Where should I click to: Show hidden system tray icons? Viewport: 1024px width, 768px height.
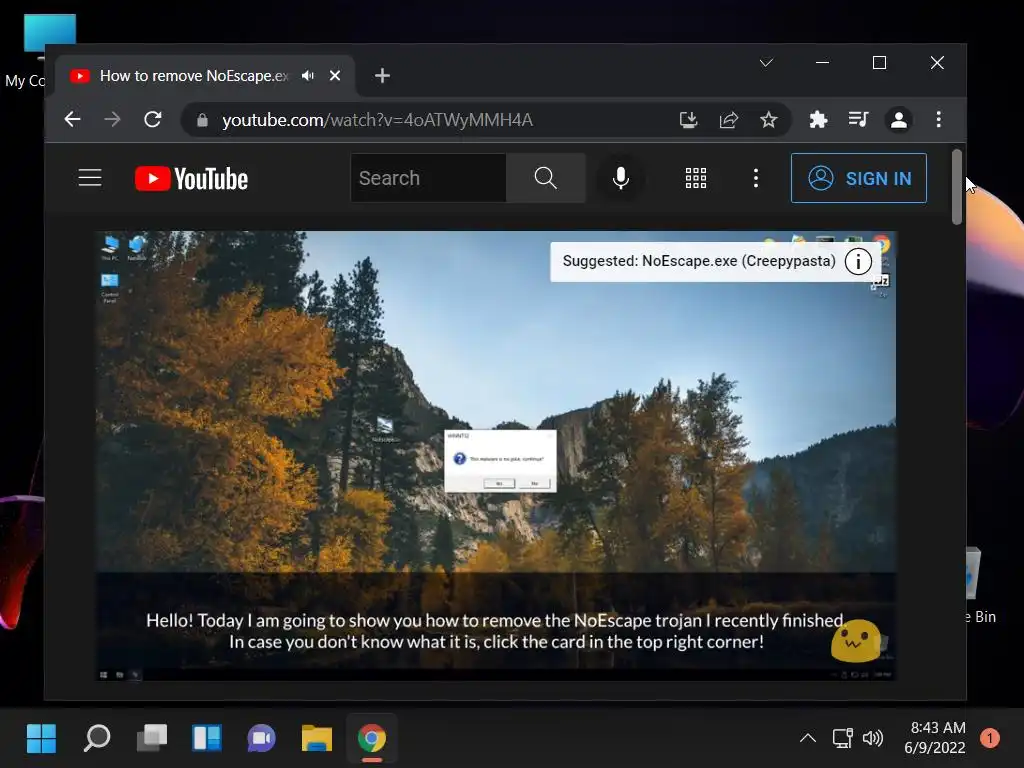[808, 739]
